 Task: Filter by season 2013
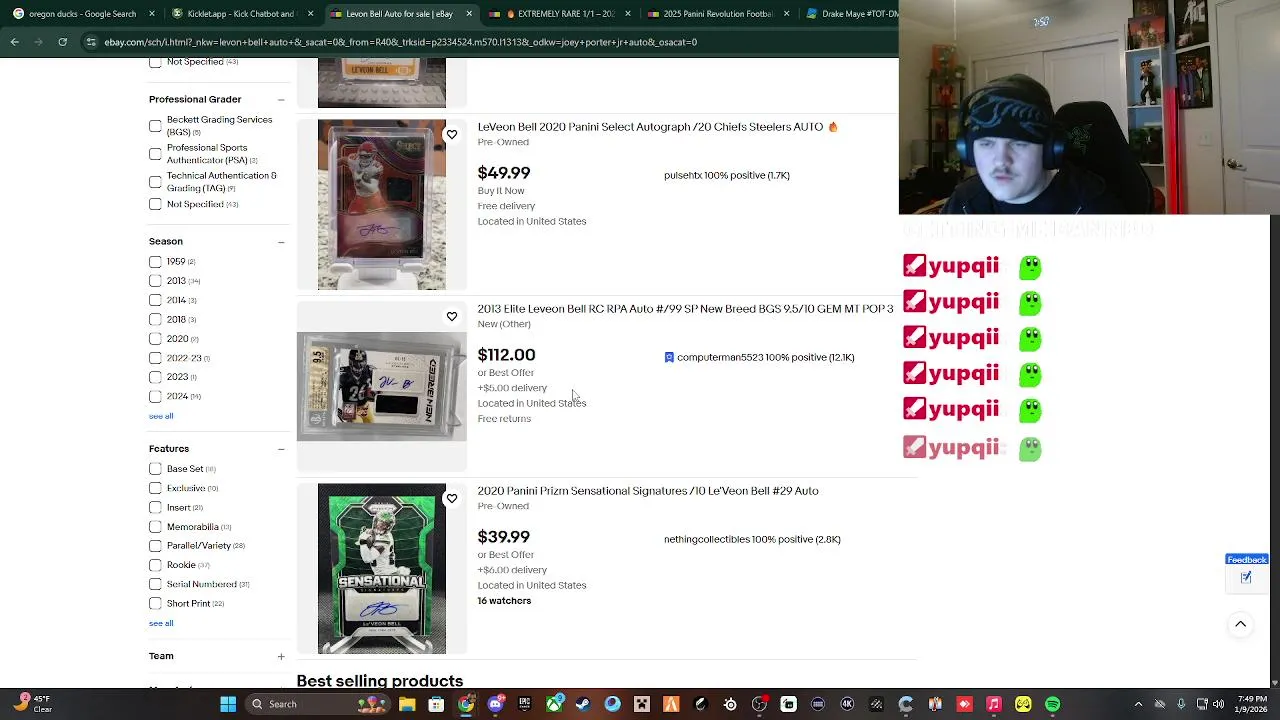155,281
